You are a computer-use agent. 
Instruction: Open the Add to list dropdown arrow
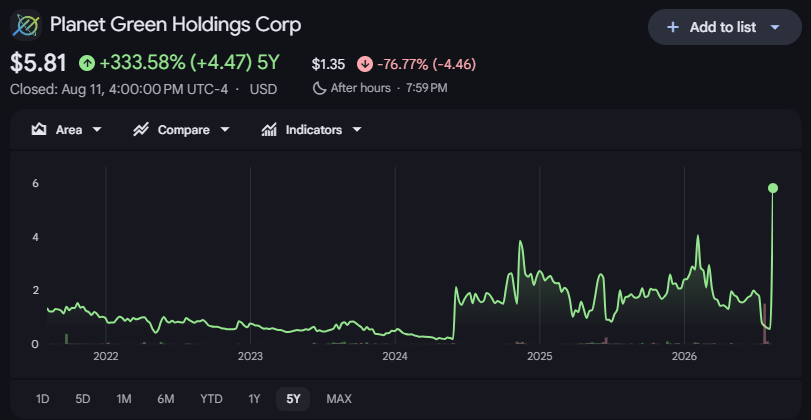[x=775, y=27]
